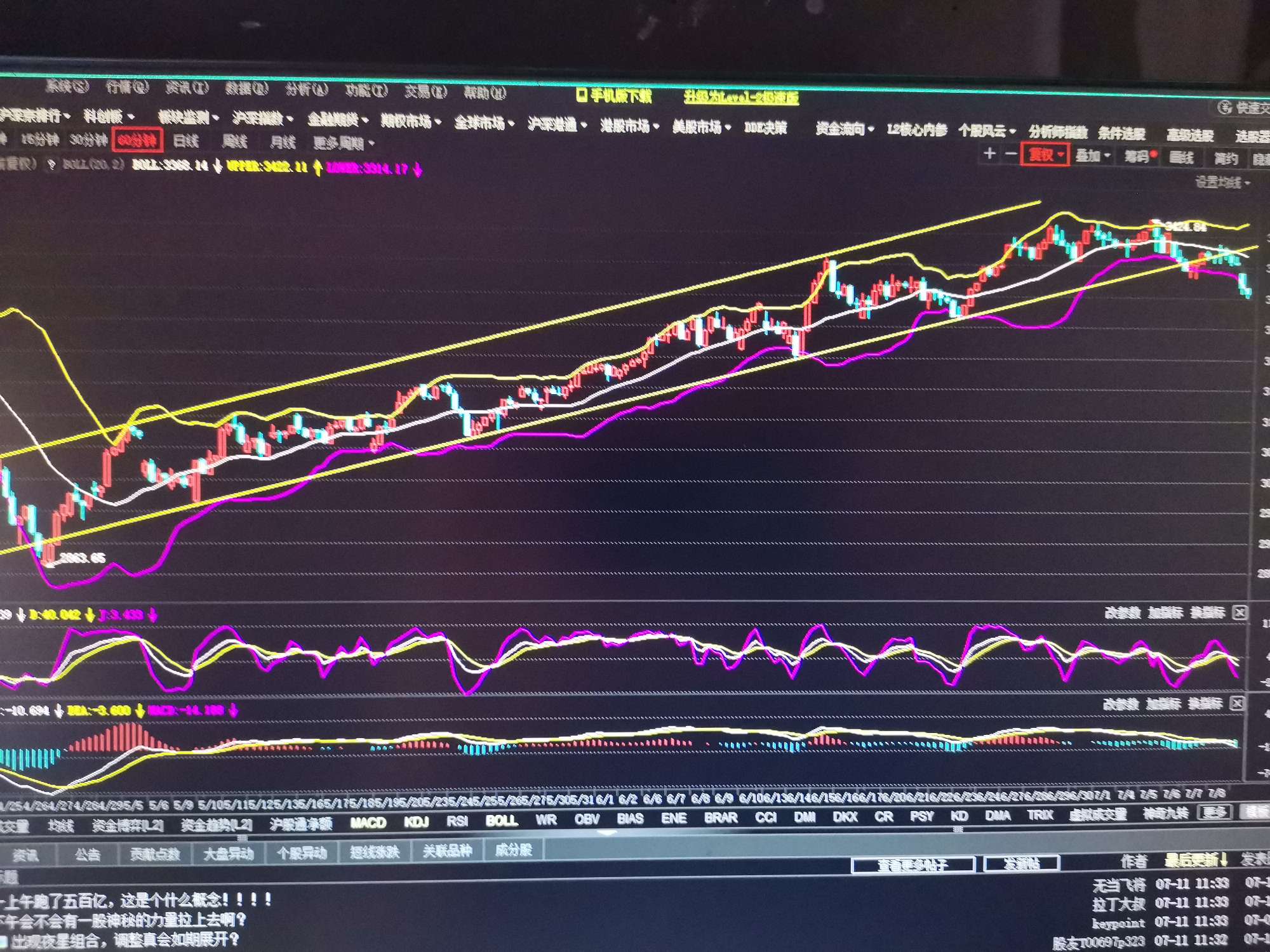Select KDJ indicator tab
Screen dimensions: 1270x952
pos(417,822)
